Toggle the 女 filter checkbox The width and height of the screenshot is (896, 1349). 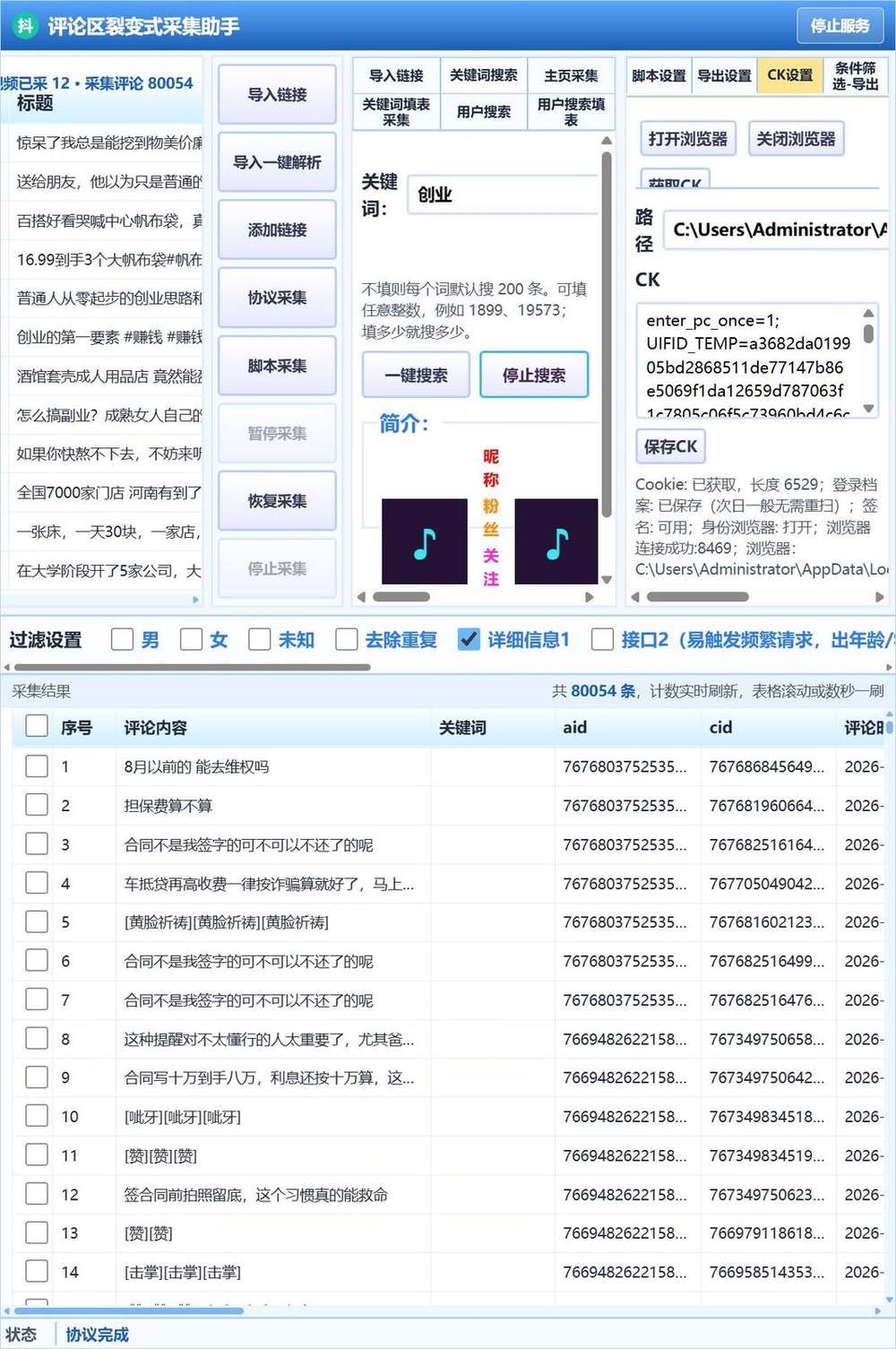coord(191,639)
